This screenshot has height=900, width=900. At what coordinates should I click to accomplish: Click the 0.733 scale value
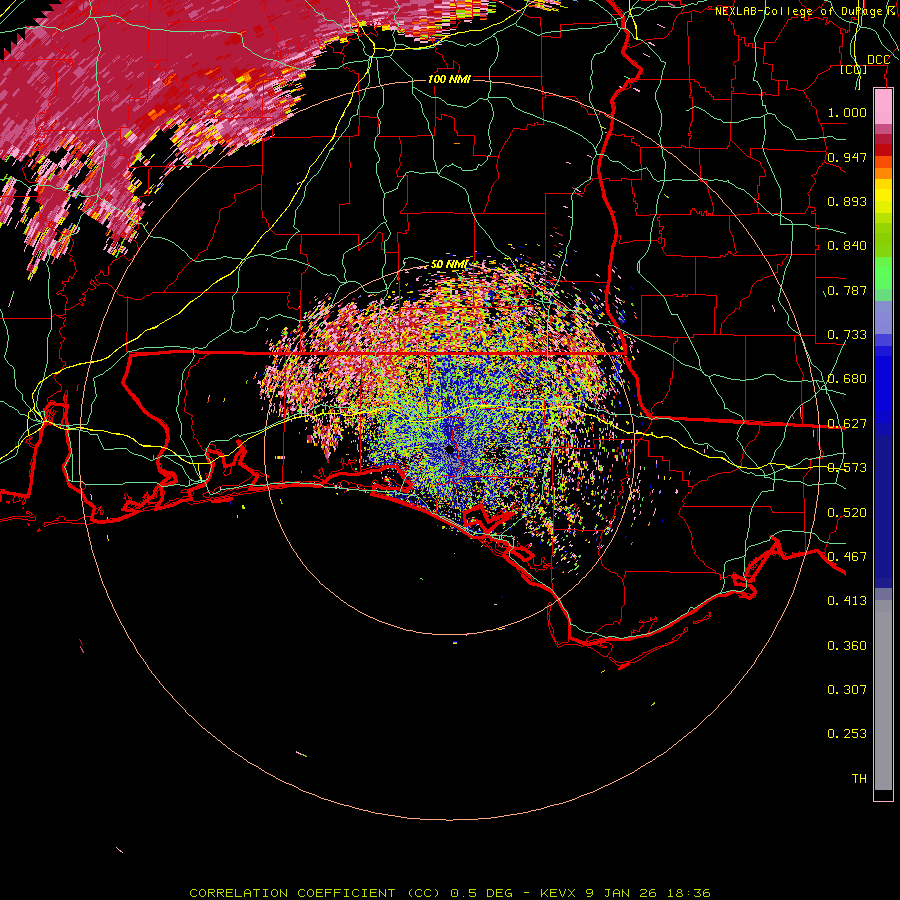847,335
